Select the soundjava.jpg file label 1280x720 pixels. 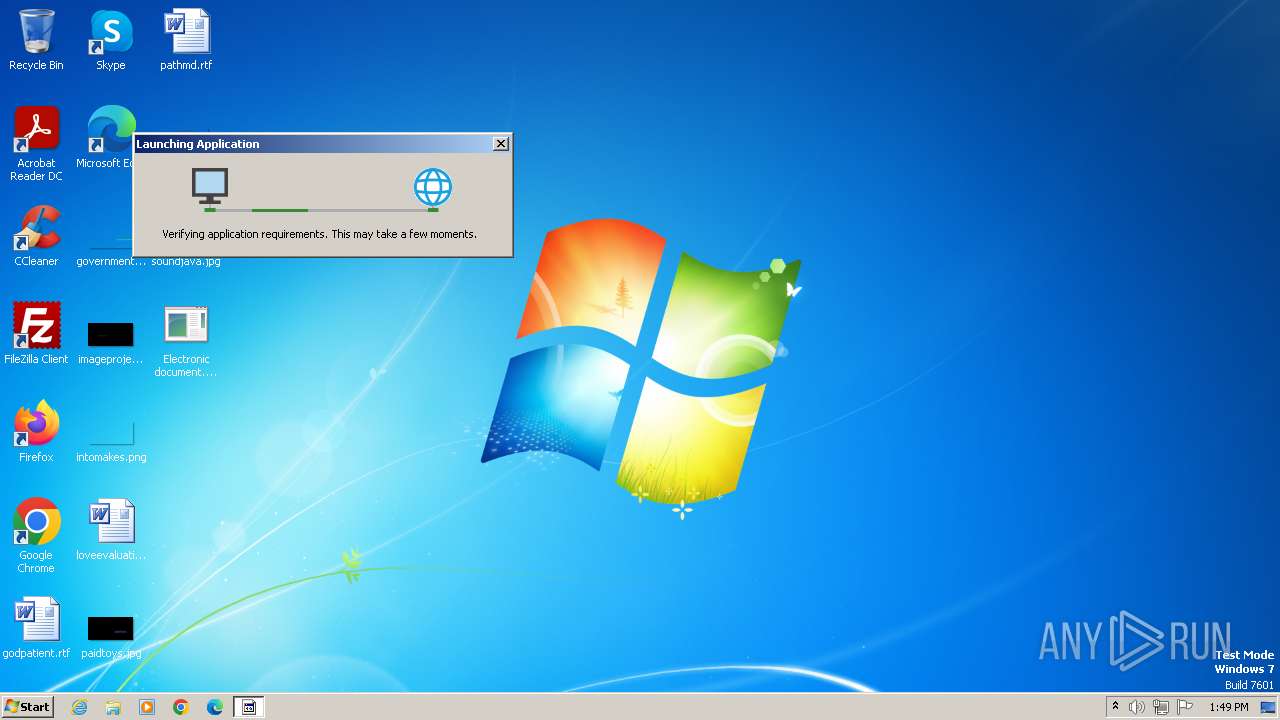[x=186, y=261]
